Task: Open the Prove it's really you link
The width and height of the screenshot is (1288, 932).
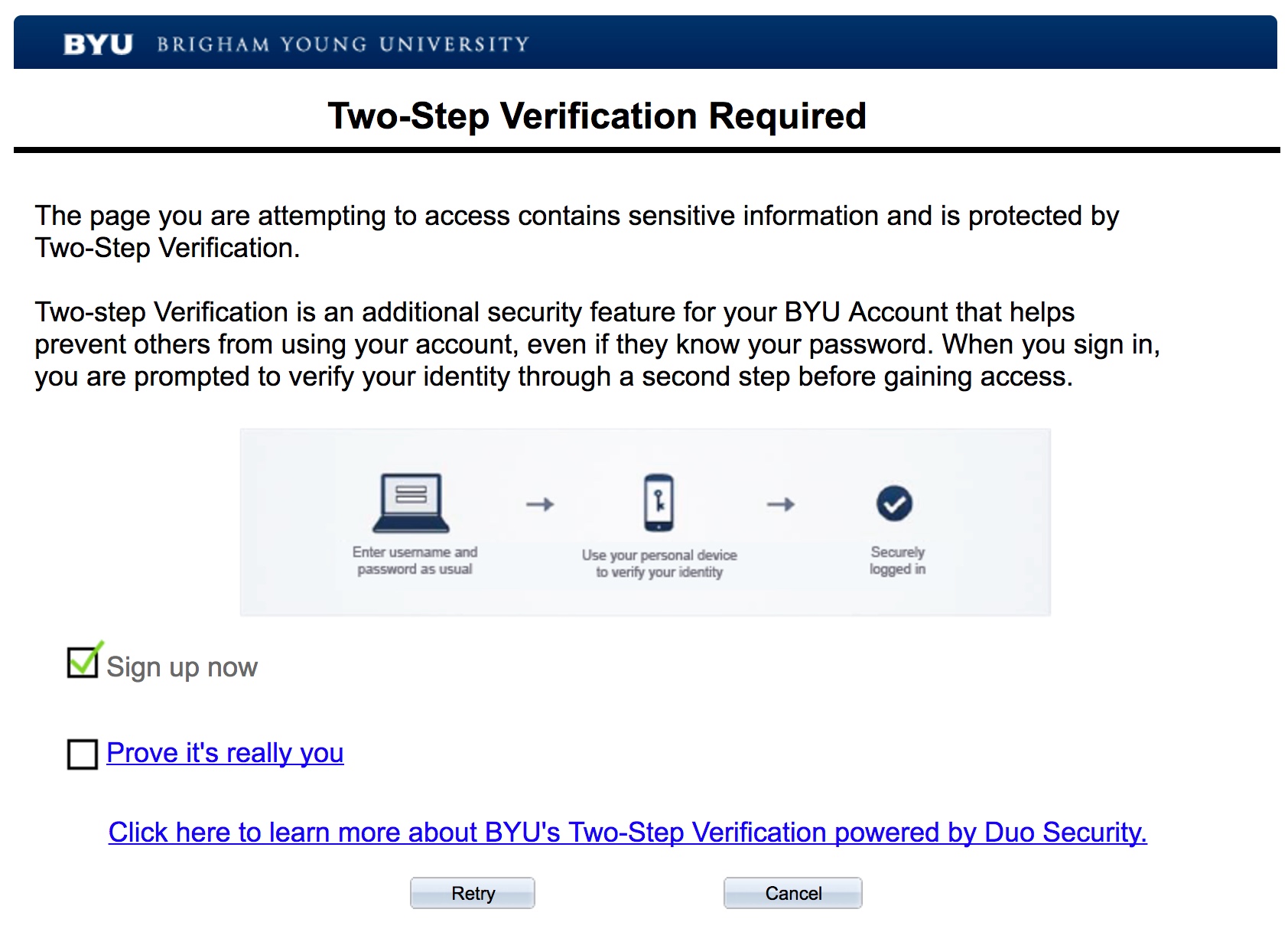Action: pos(225,753)
